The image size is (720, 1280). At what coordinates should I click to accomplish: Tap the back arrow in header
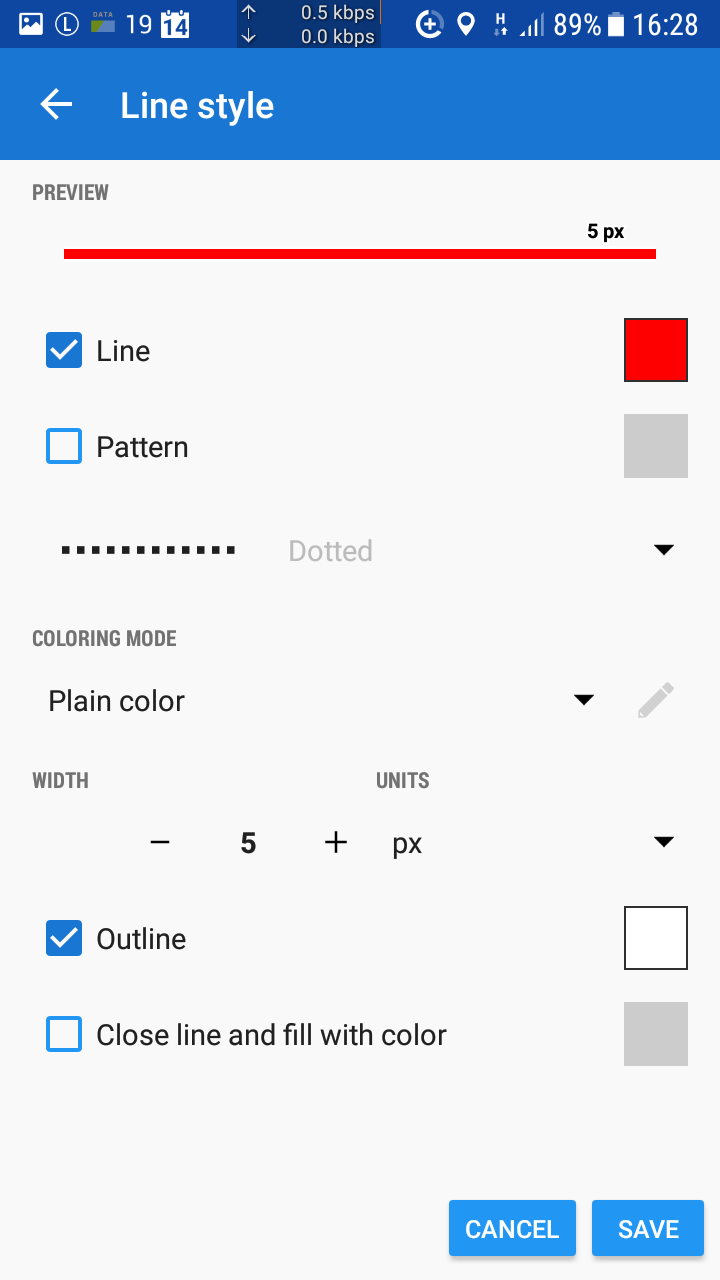click(56, 105)
